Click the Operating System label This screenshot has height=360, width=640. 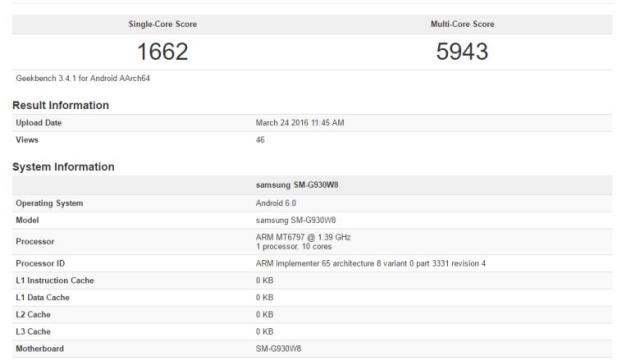(x=49, y=203)
